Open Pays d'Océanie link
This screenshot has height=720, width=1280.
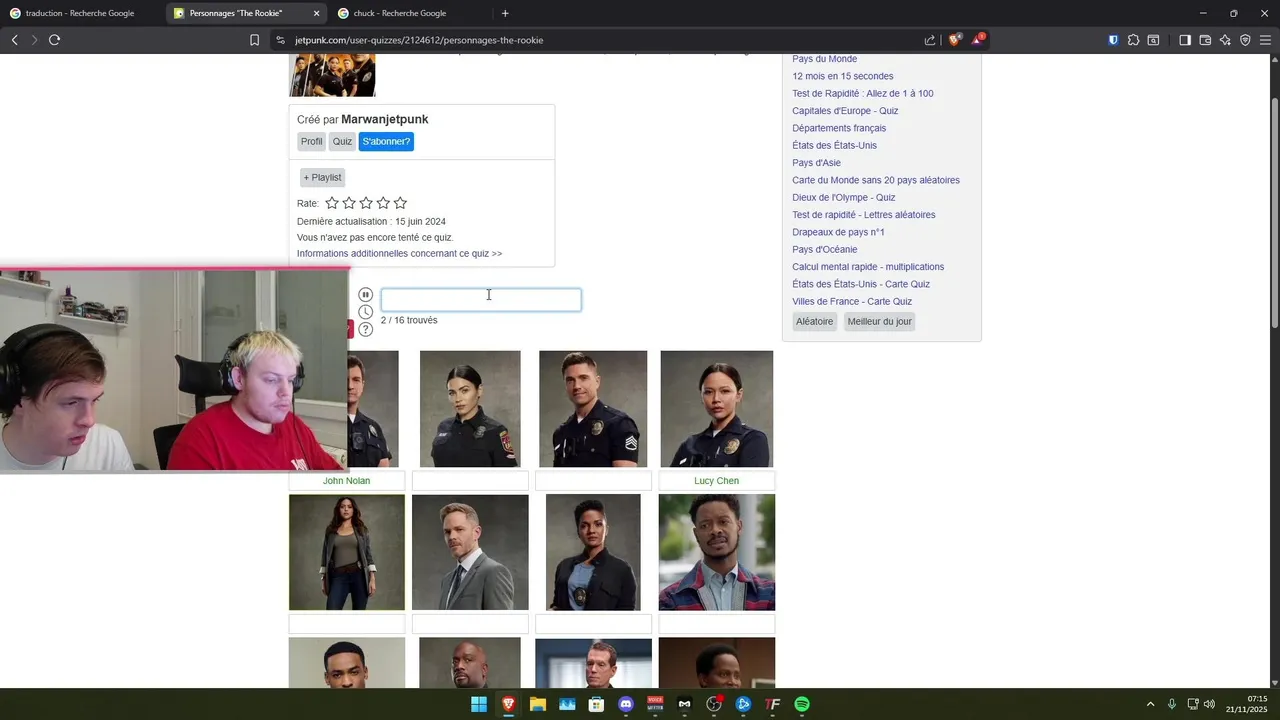coord(824,250)
